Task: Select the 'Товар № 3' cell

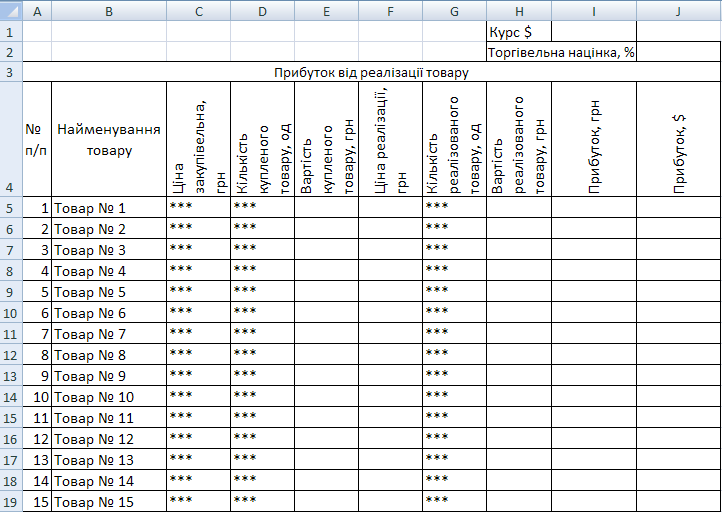Action: 109,250
